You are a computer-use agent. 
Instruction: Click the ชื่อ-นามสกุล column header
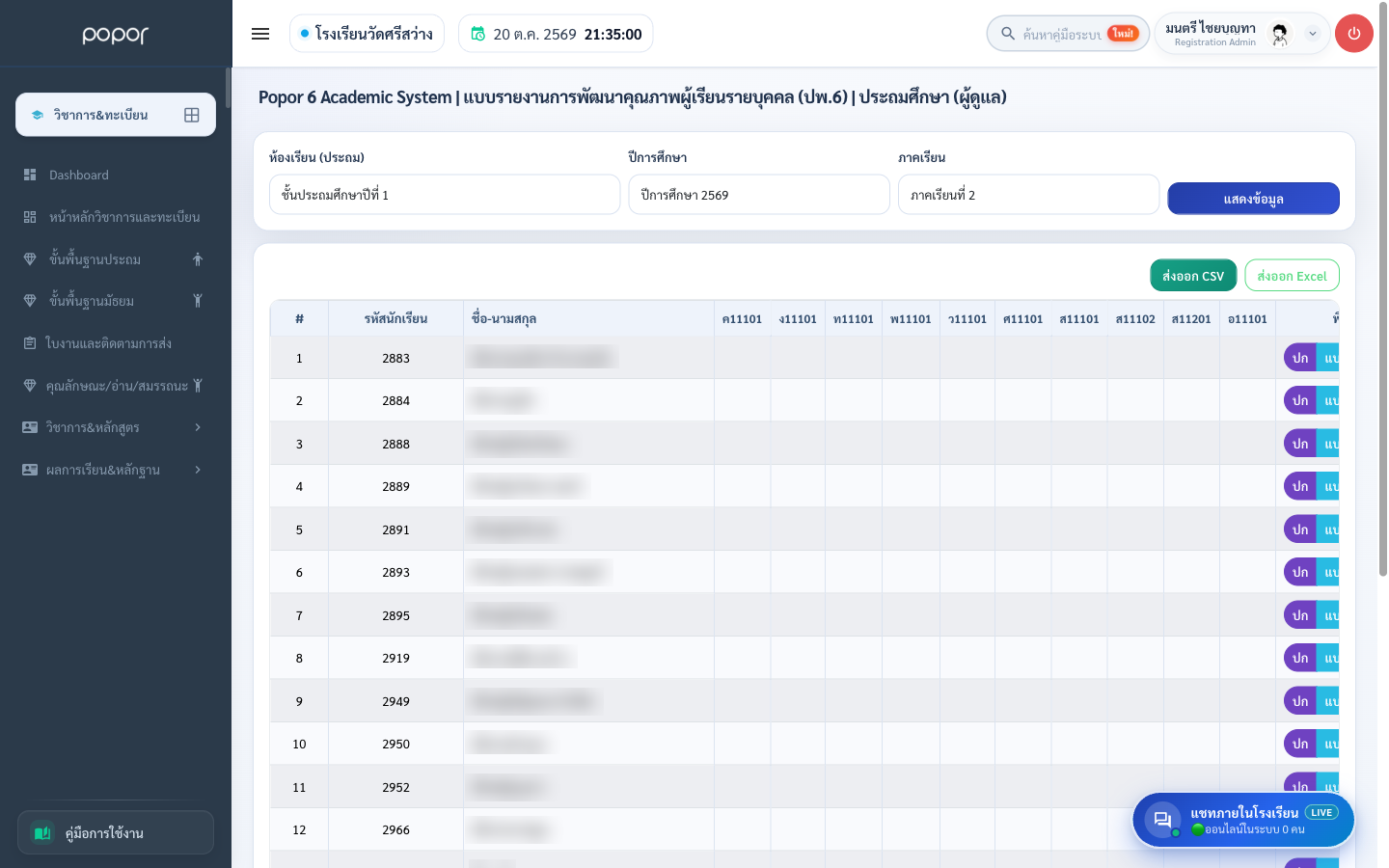[588, 318]
